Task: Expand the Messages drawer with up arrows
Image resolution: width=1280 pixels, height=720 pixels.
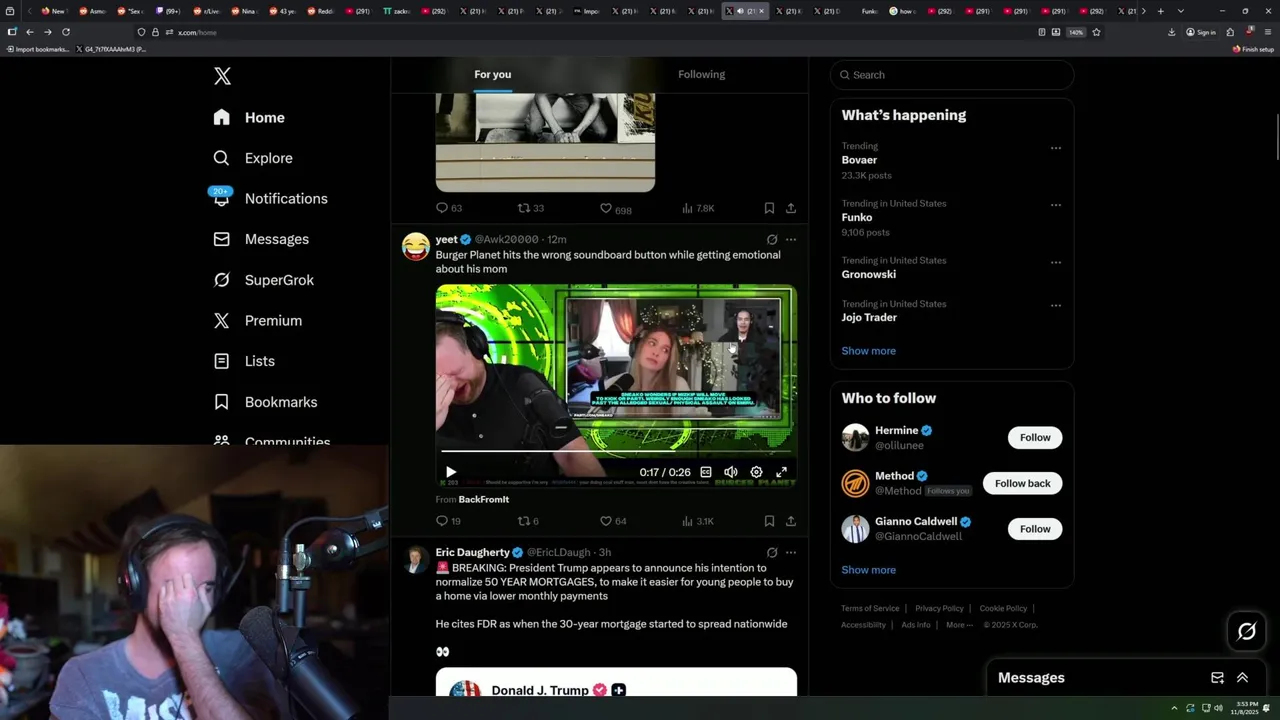Action: pos(1243,678)
